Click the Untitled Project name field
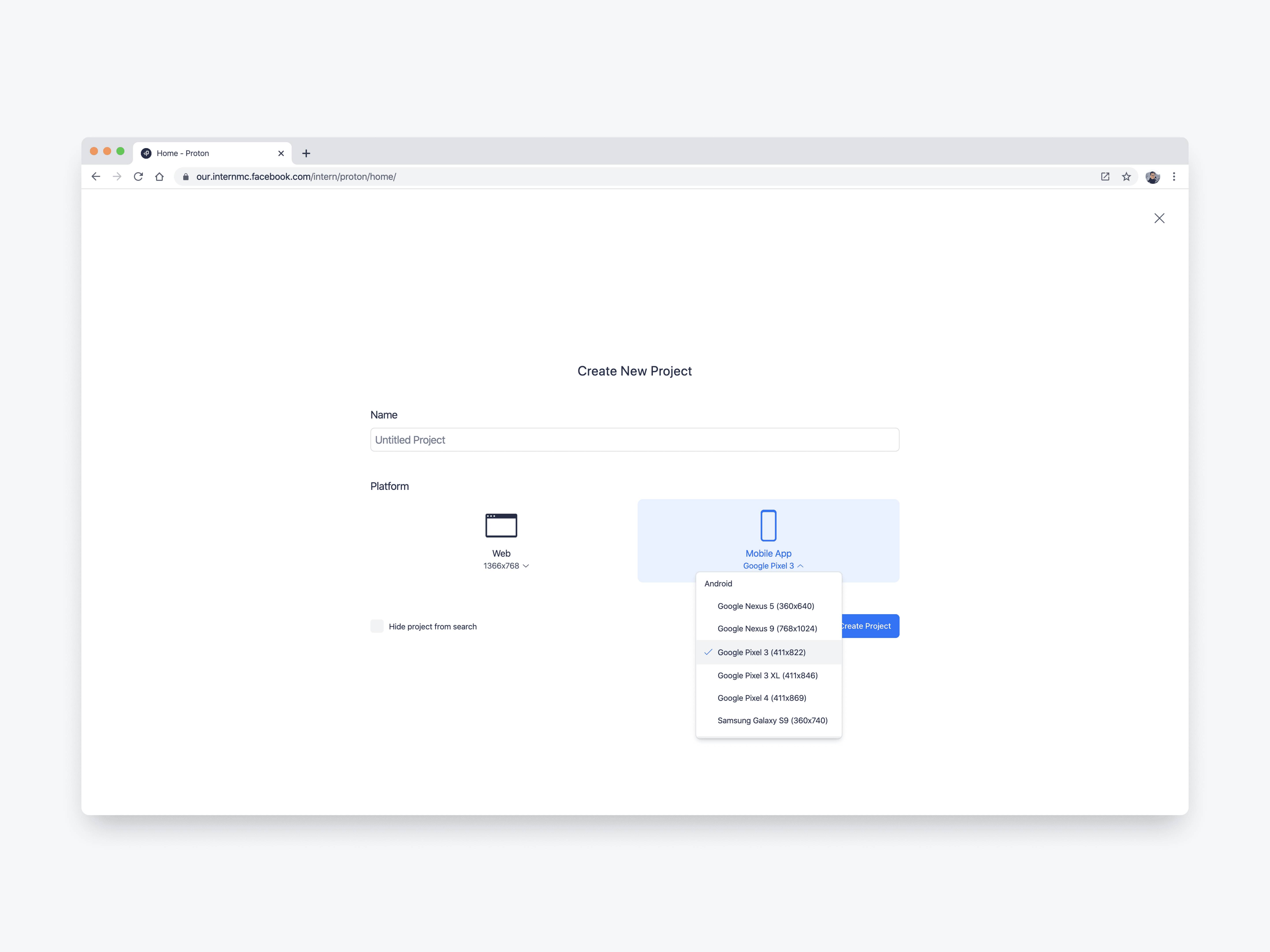 coord(634,440)
